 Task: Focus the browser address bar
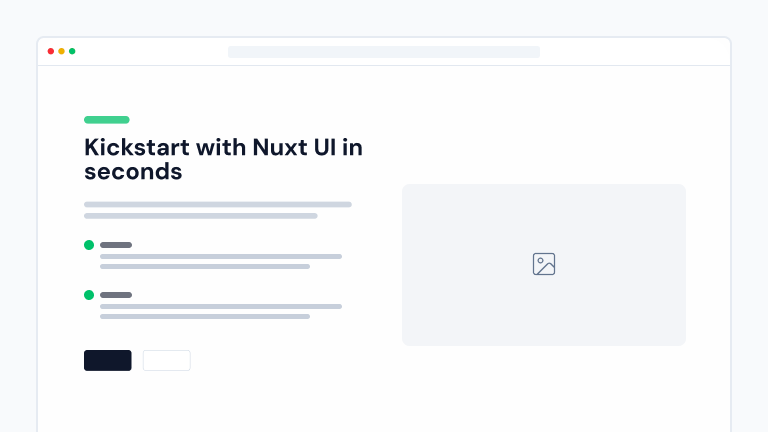tap(384, 52)
